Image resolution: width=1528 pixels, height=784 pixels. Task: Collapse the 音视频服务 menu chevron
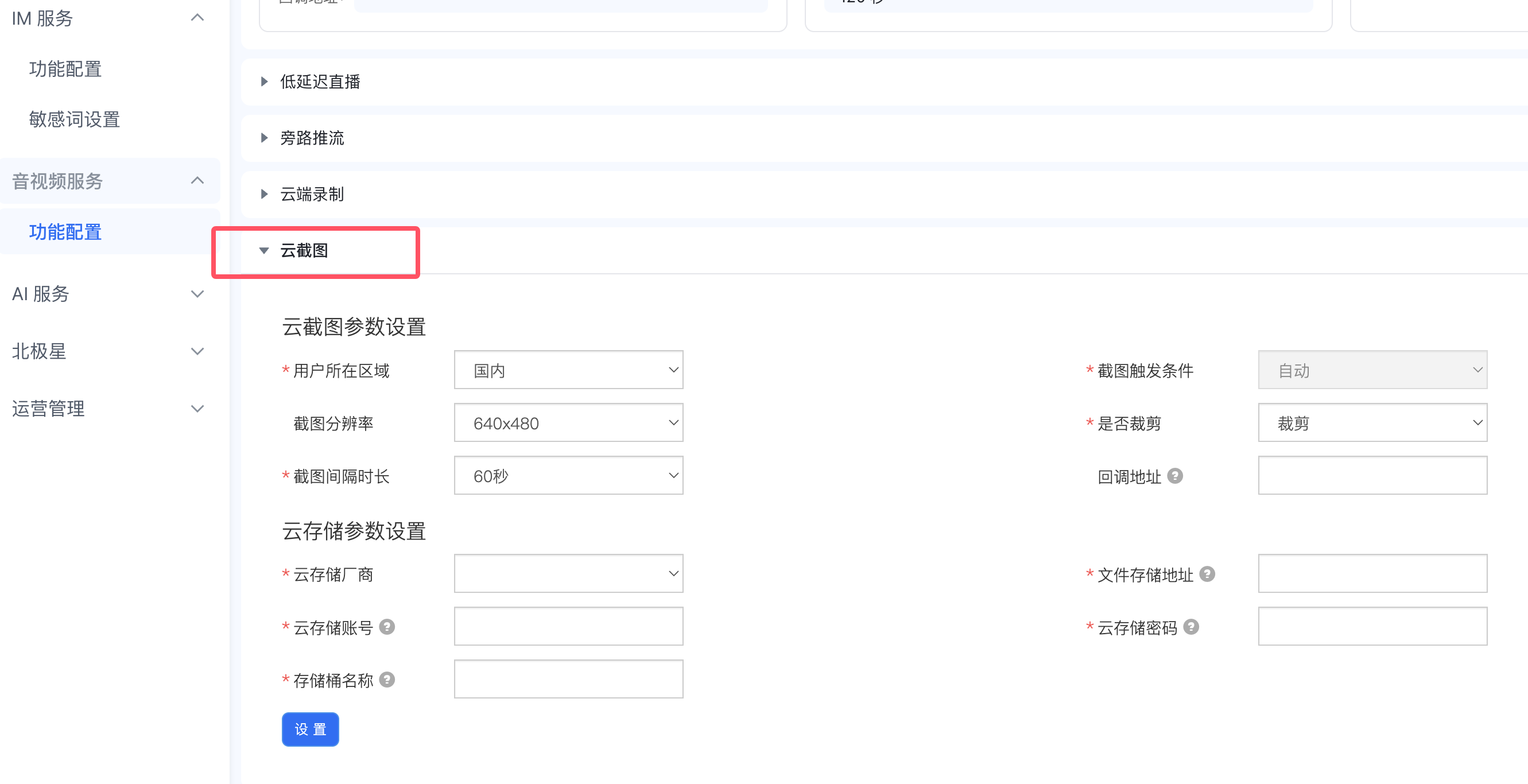click(x=197, y=180)
